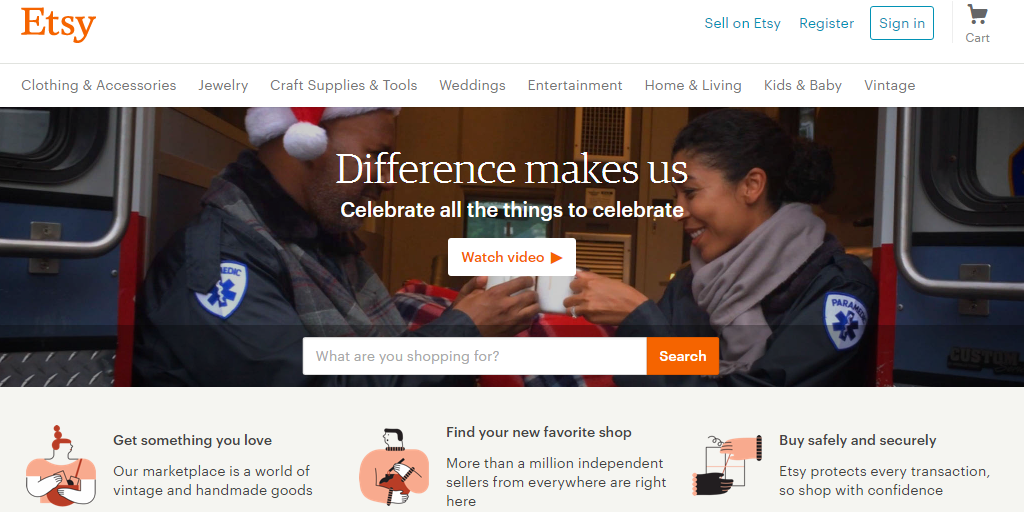Viewport: 1024px width, 512px height.
Task: Play the video via Watch video arrow
Action: pos(556,257)
